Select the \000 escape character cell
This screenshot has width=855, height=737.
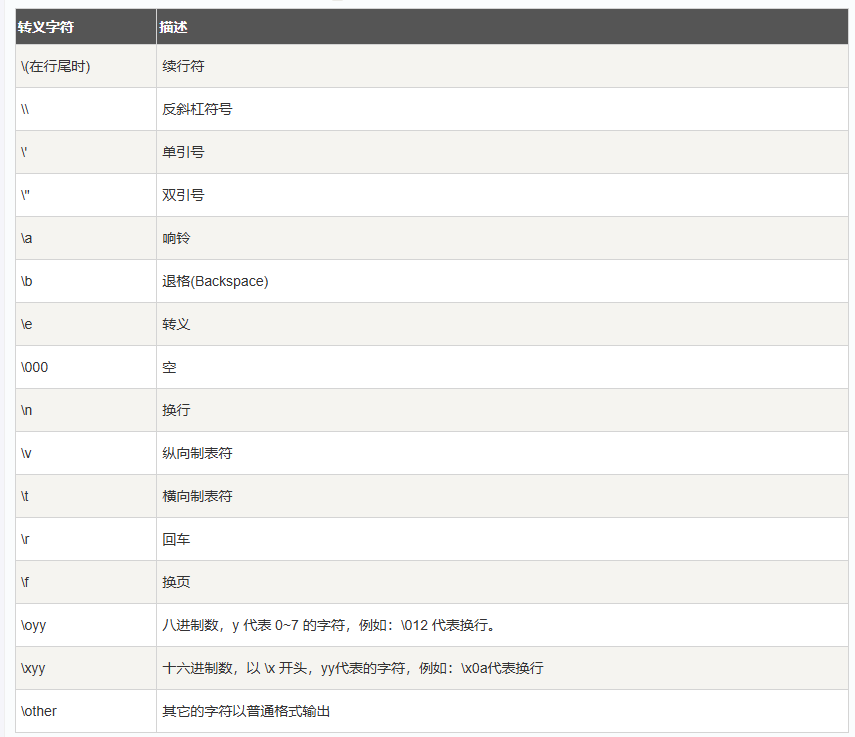[x=34, y=367]
